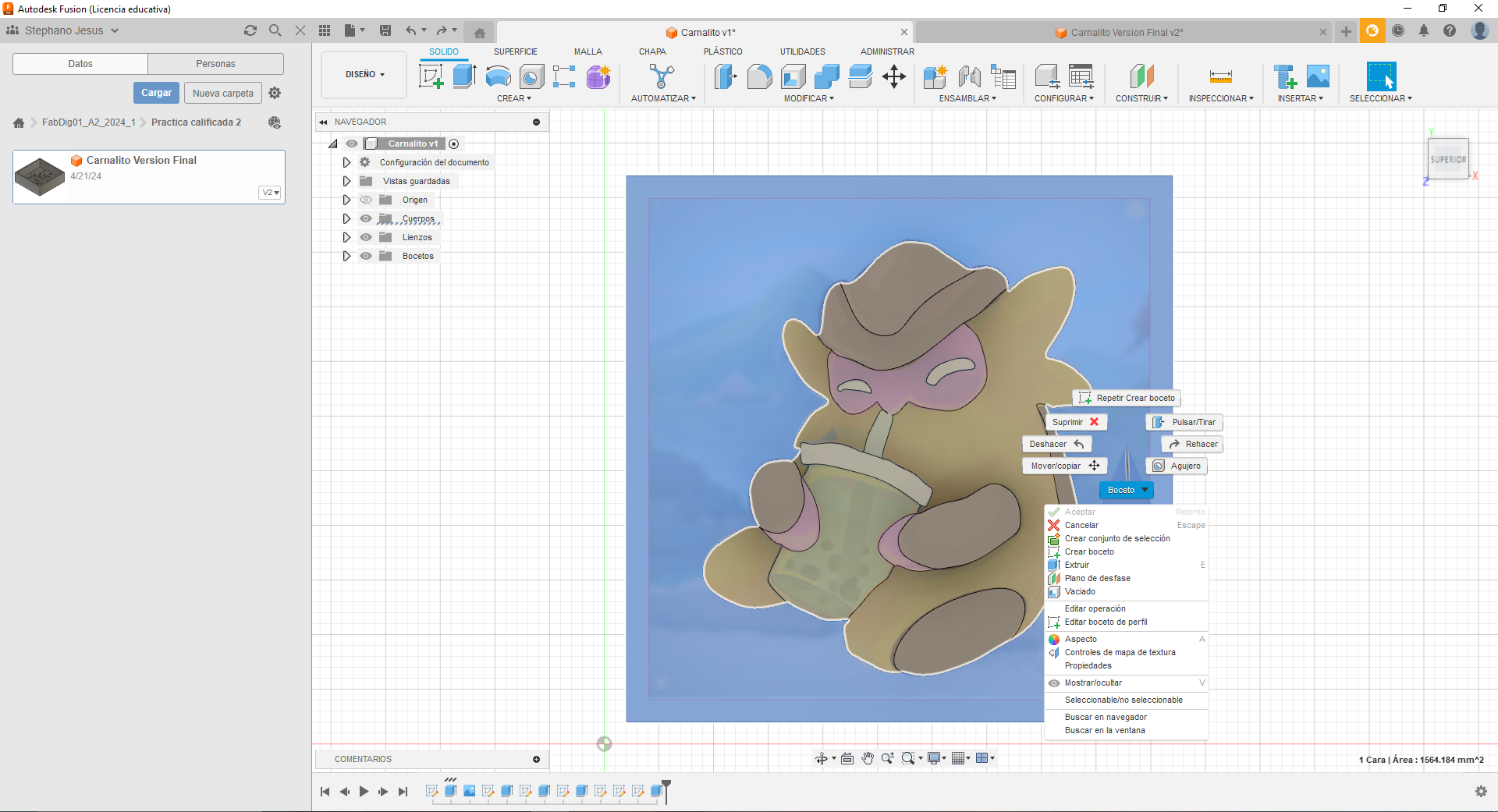Screen dimensions: 1498x812
Task: Open the MODIFICAR dropdown menu
Action: (x=809, y=98)
